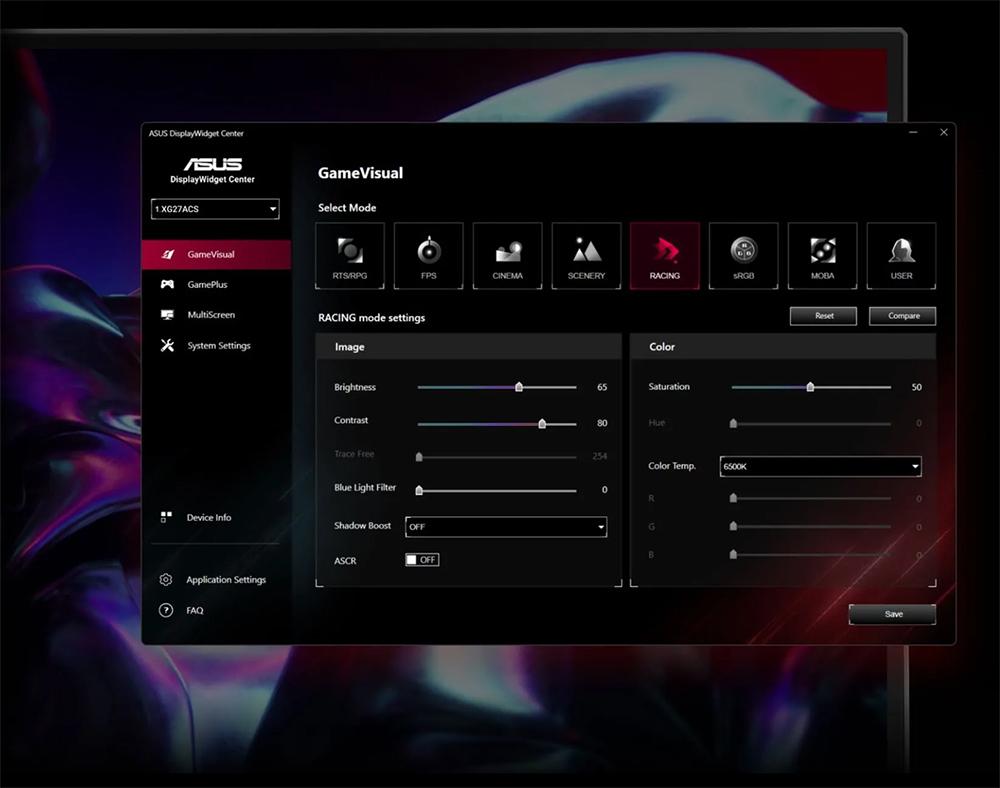This screenshot has height=788, width=1000.
Task: Select the RTS/RPG GameVisual mode
Action: 349,255
